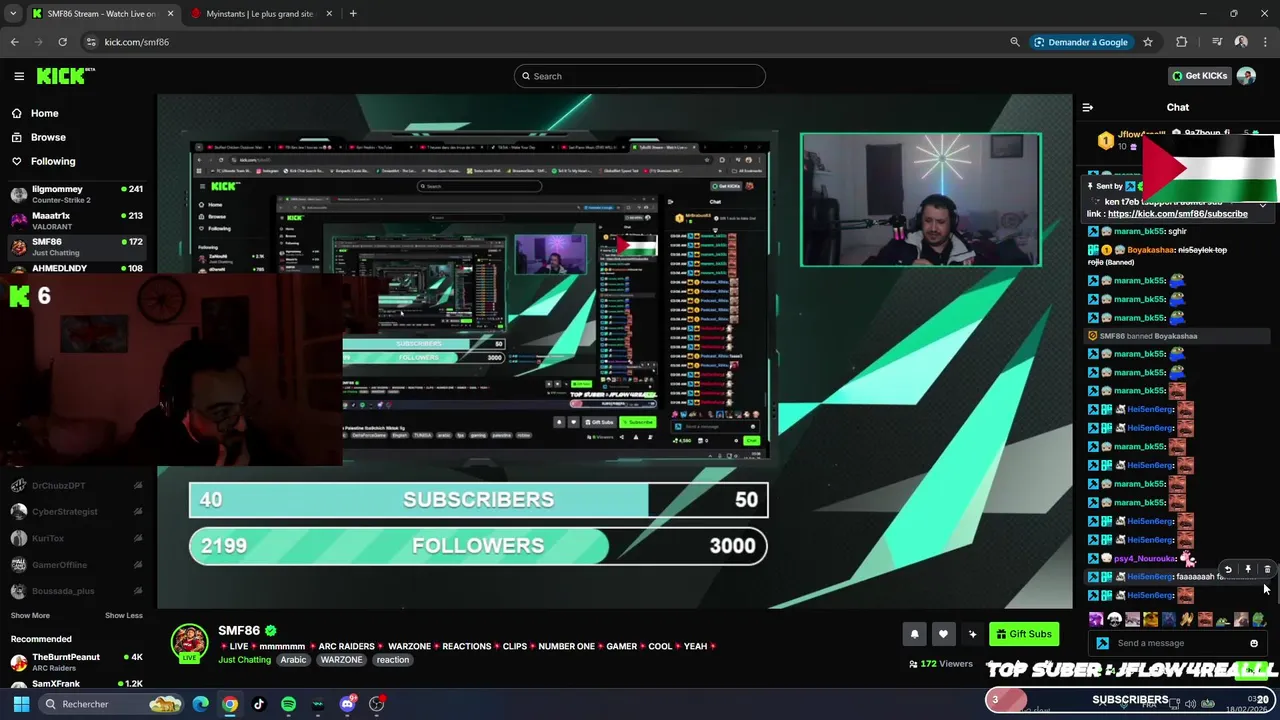Screen dimensions: 1280x720
Task: Click the address bar kick.com/smf86
Action: [x=137, y=42]
